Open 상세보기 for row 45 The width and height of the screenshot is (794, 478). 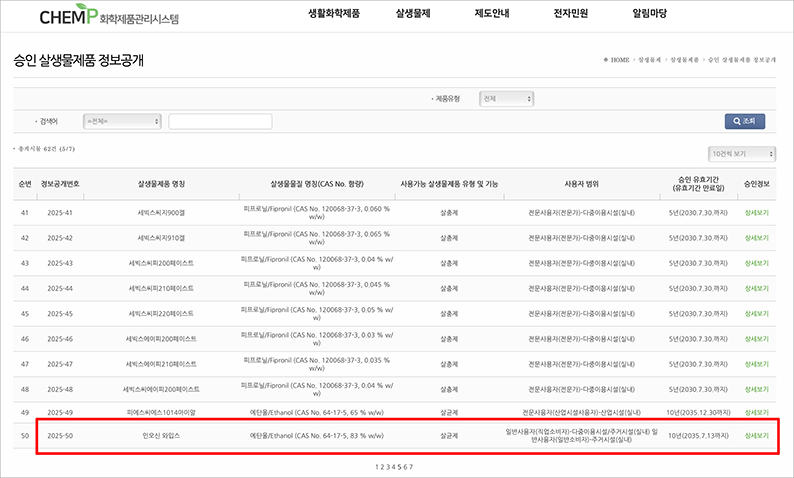757,312
